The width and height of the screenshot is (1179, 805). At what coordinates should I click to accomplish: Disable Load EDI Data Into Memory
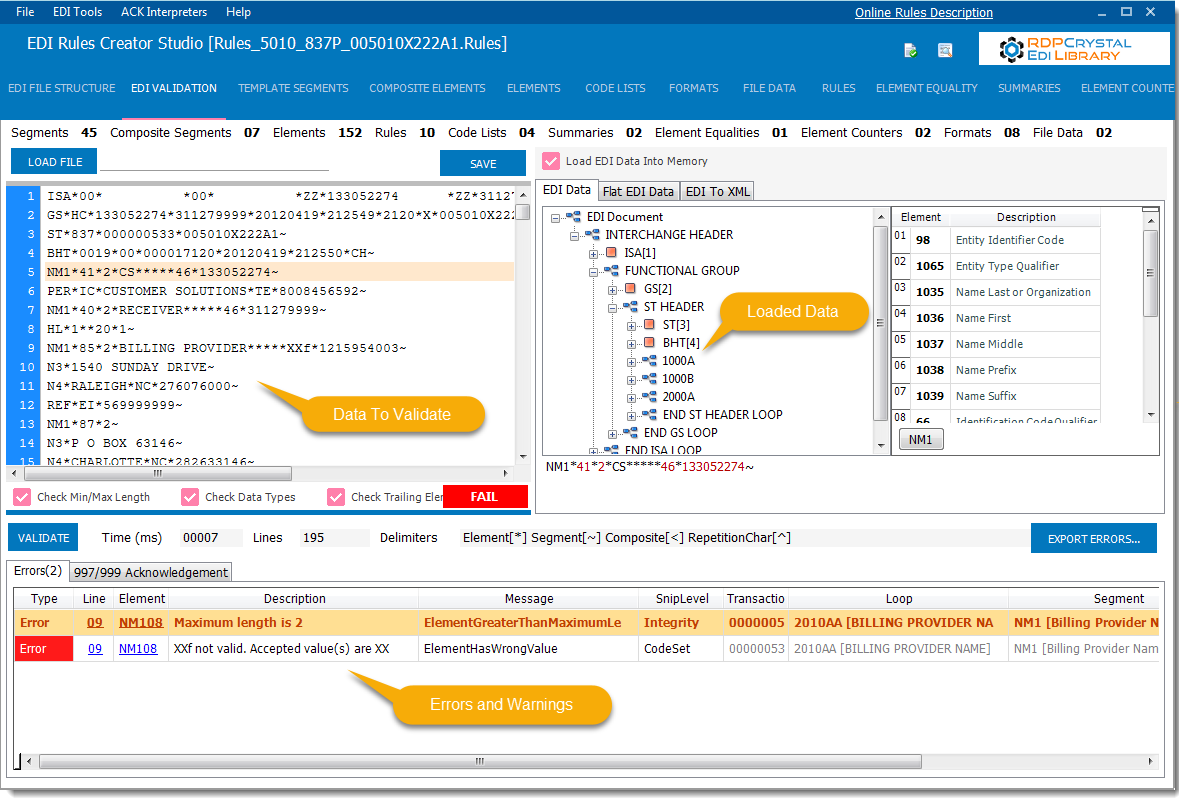[551, 161]
